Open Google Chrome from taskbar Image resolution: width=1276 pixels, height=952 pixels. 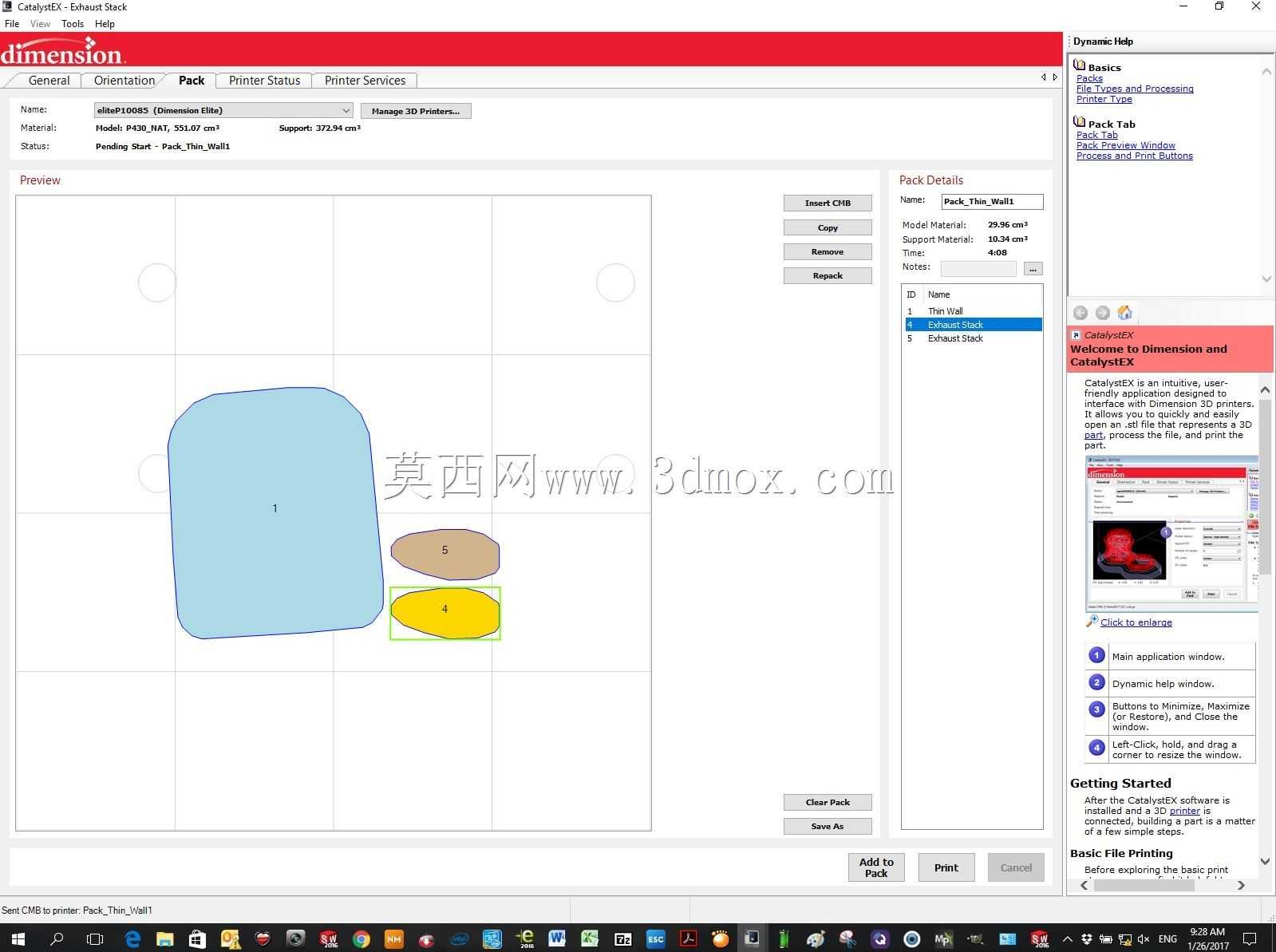361,938
